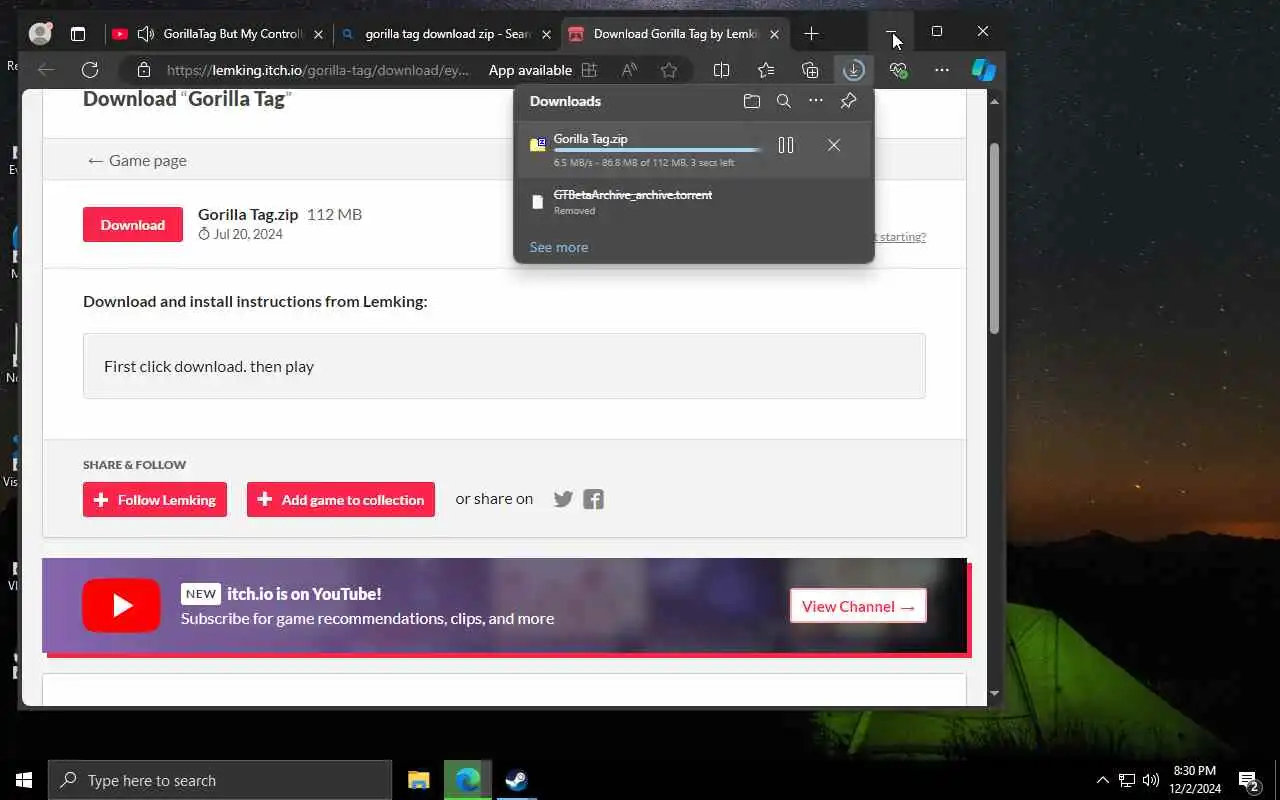Close the gorilla tag download zip tab

[x=547, y=34]
